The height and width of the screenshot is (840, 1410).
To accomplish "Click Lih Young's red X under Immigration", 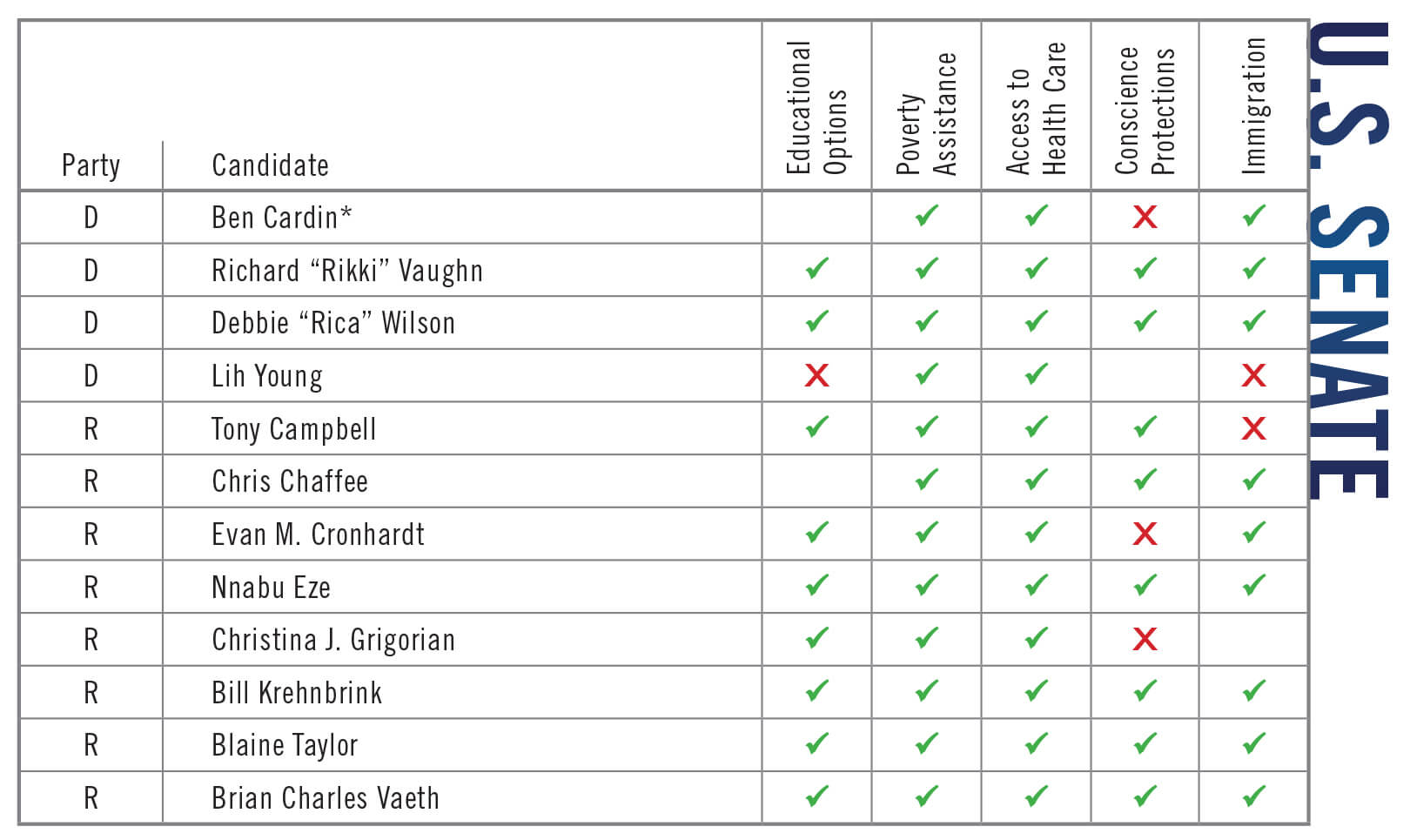I will click(1253, 375).
